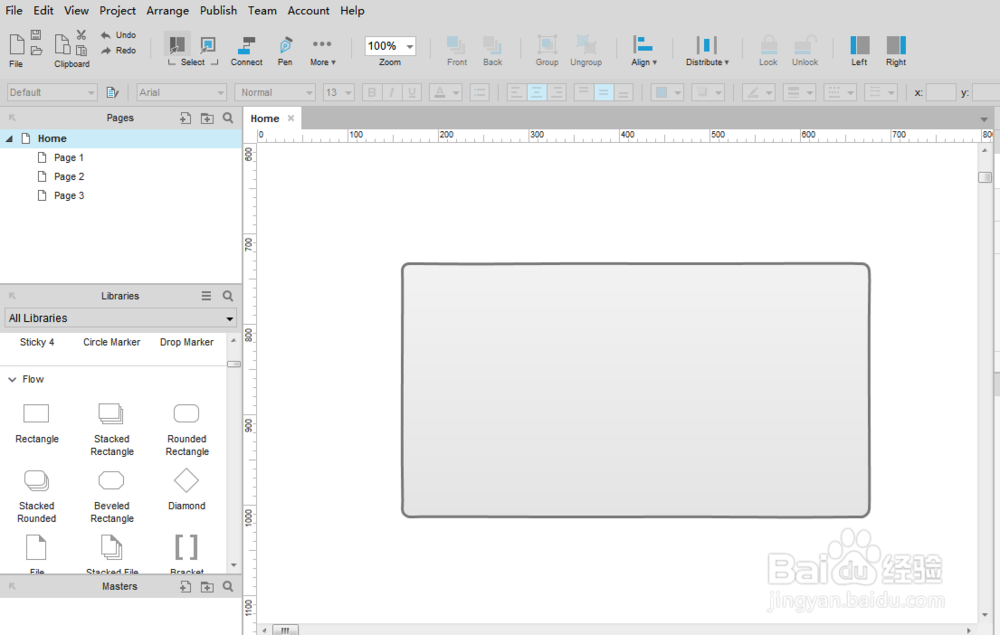The image size is (1000, 635).
Task: Open the Edit menu
Action: coord(43,11)
